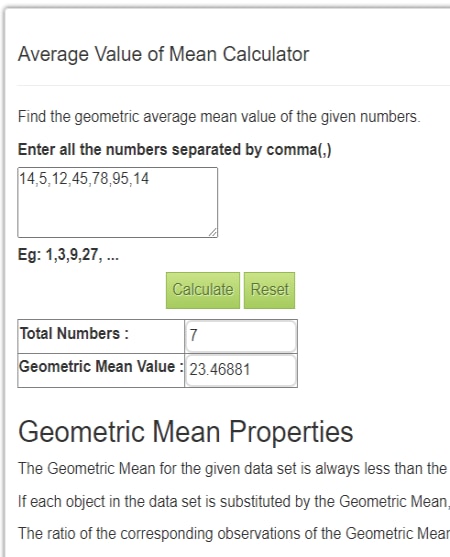The width and height of the screenshot is (450, 557).
Task: Focus the comma-separated numbers text area
Action: coord(118,202)
